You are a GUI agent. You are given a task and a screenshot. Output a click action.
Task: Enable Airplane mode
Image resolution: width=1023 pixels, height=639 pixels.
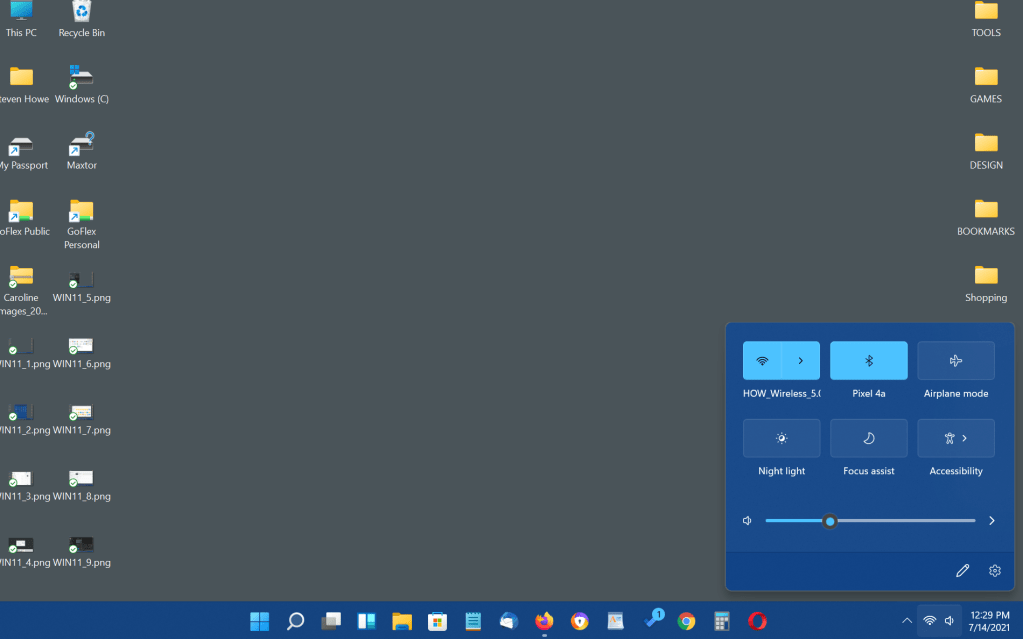coord(956,361)
